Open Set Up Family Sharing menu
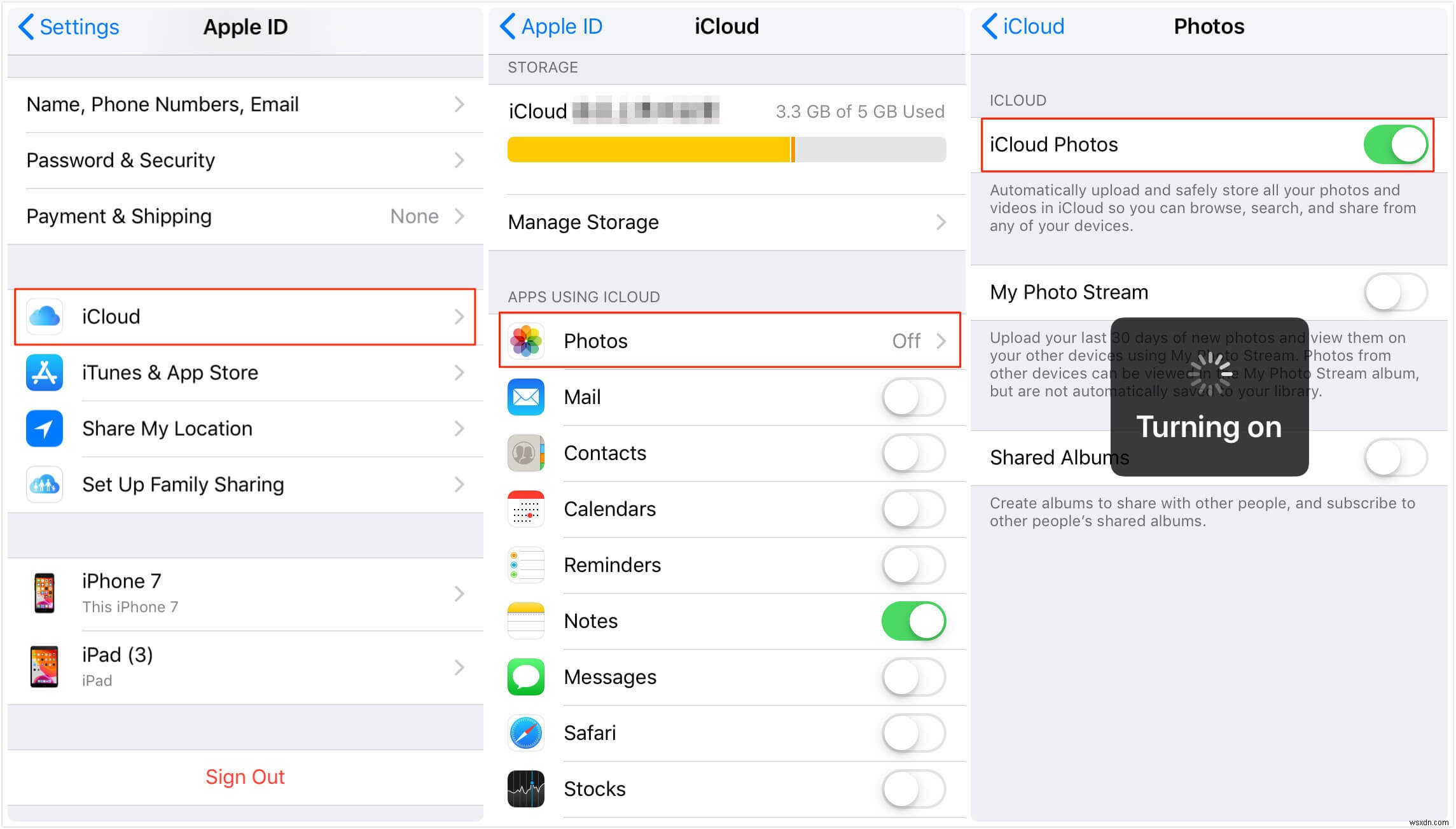Image resolution: width=1456 pixels, height=829 pixels. click(240, 484)
